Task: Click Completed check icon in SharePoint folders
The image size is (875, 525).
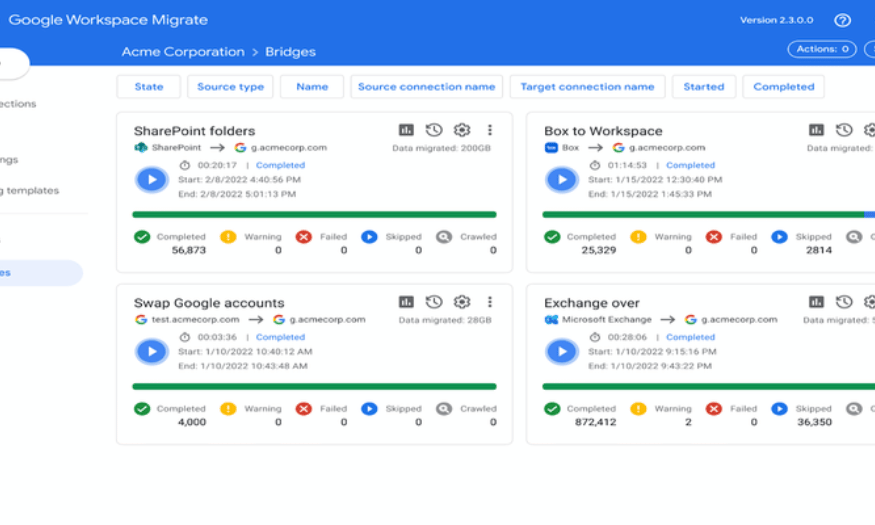Action: point(142,237)
